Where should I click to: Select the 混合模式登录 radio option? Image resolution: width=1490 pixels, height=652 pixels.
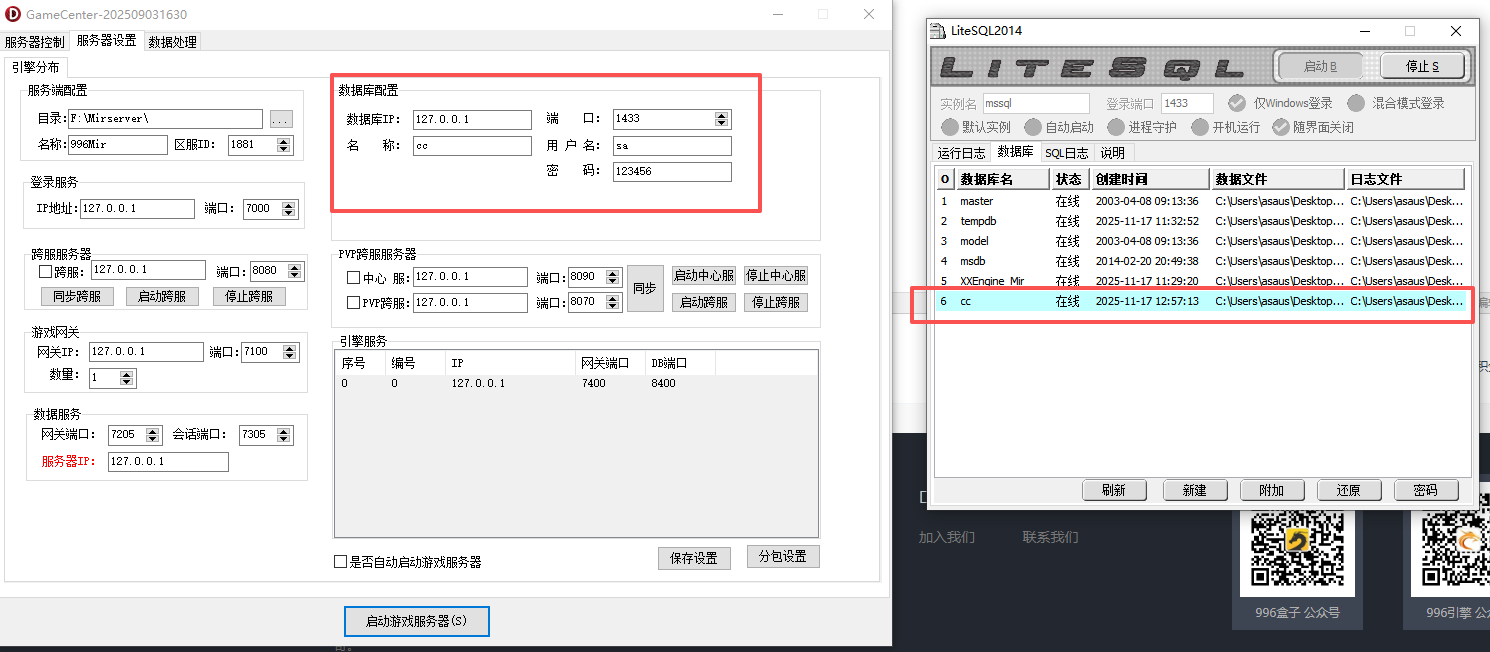coord(1358,103)
